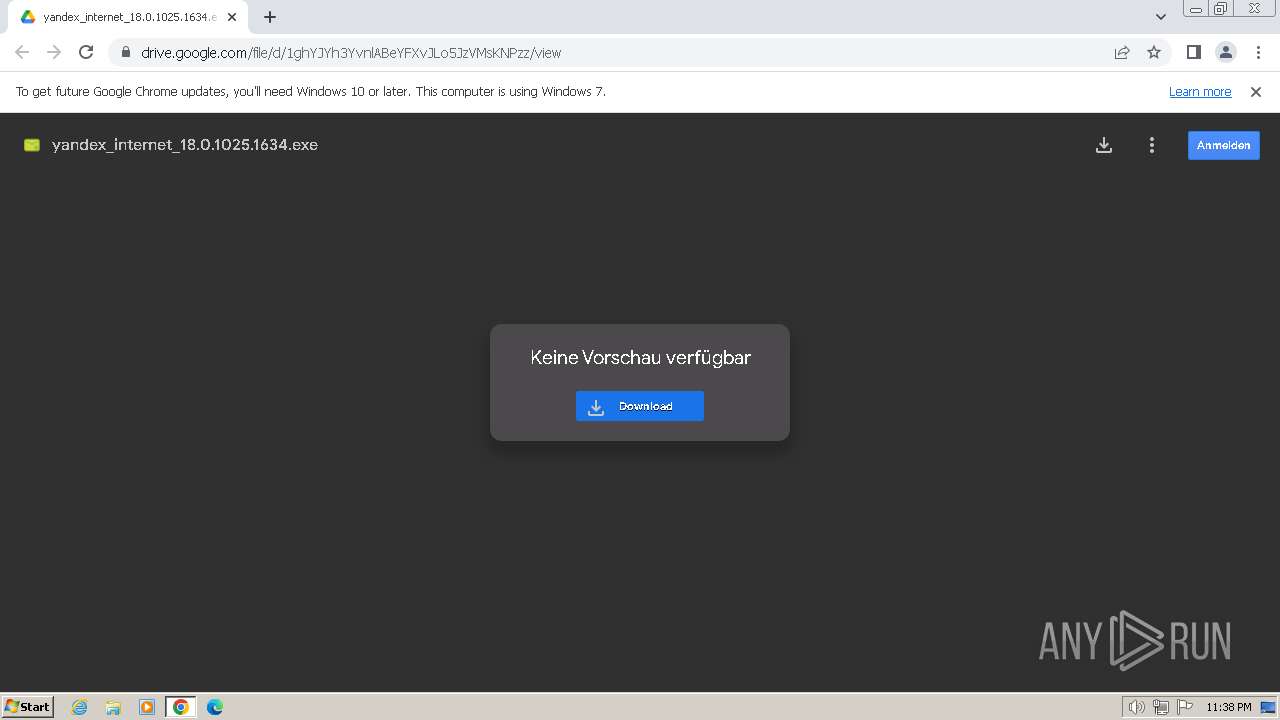Download file using top toolbar icon
This screenshot has width=1280, height=720.
tap(1104, 145)
